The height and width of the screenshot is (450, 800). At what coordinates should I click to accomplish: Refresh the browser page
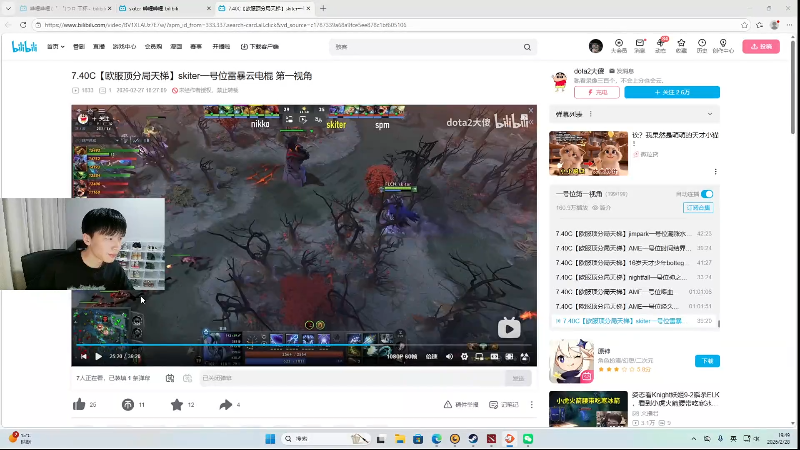(23, 25)
